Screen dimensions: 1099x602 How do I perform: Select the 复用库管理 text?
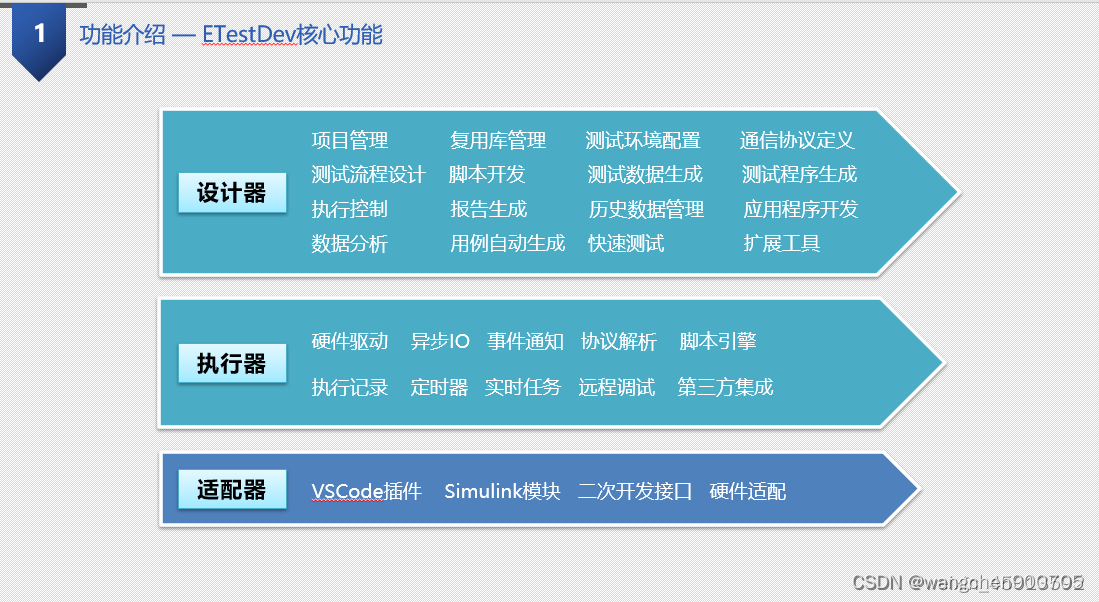point(498,140)
